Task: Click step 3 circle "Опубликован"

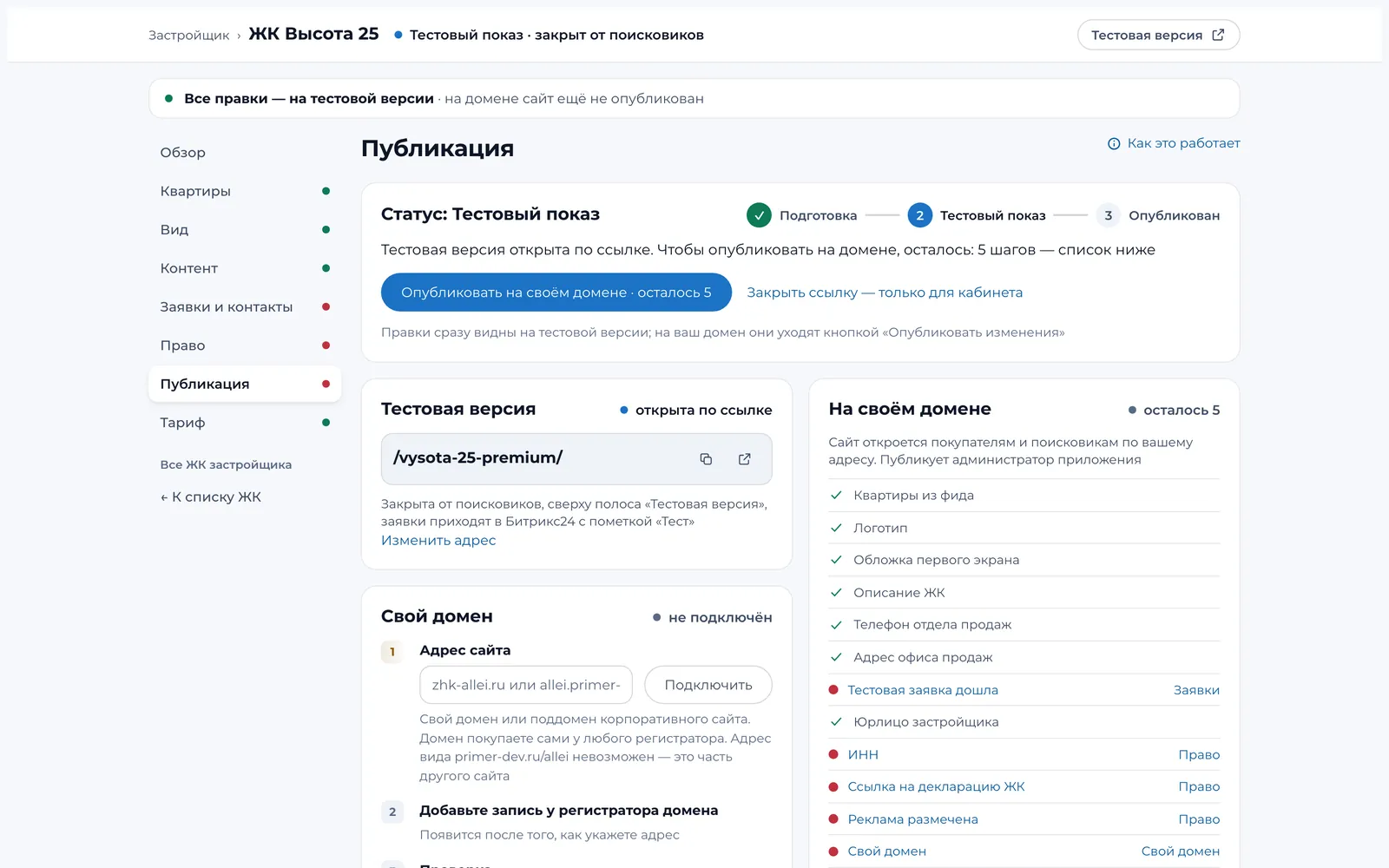Action: coord(1108,215)
